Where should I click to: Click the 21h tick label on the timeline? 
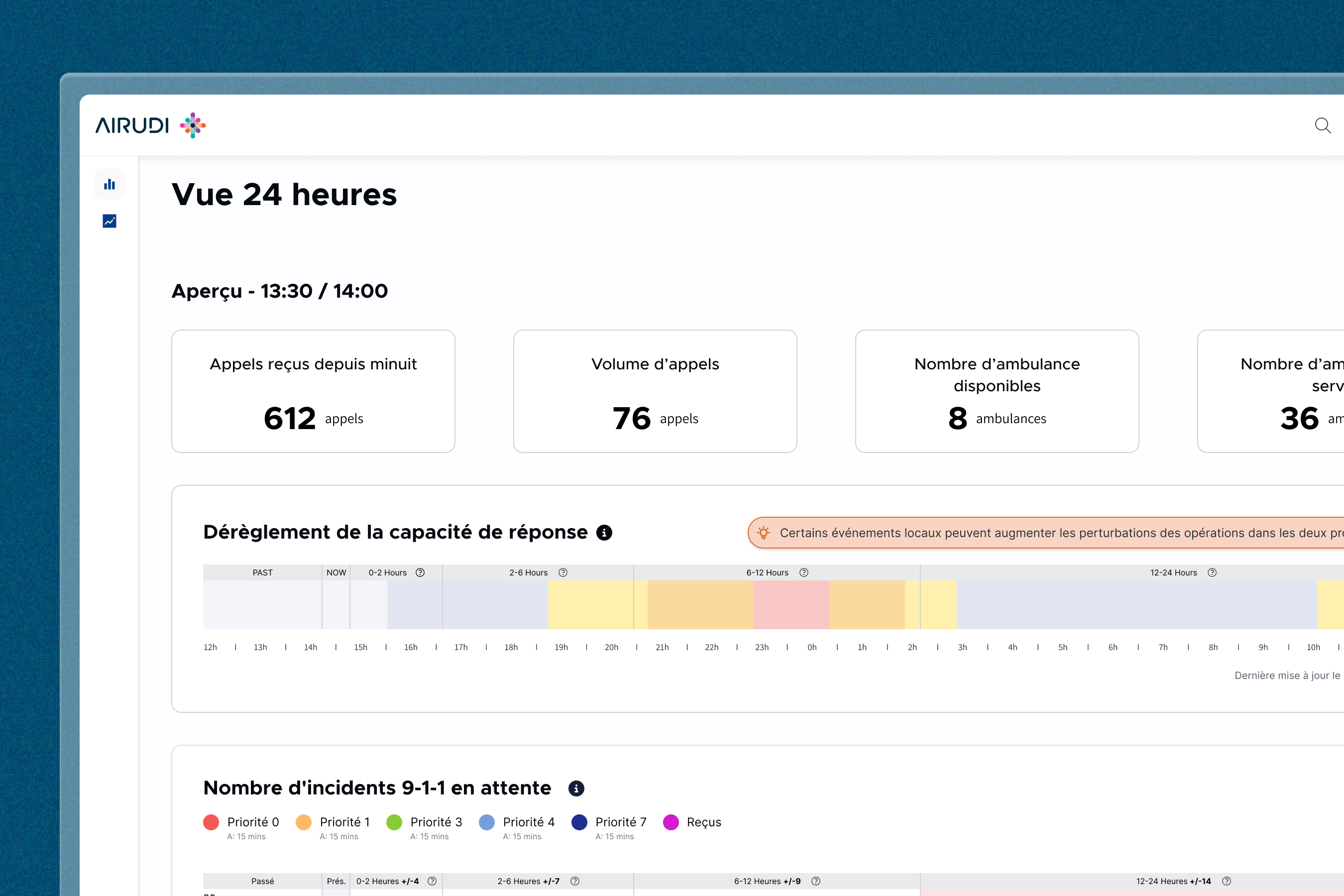(x=662, y=648)
